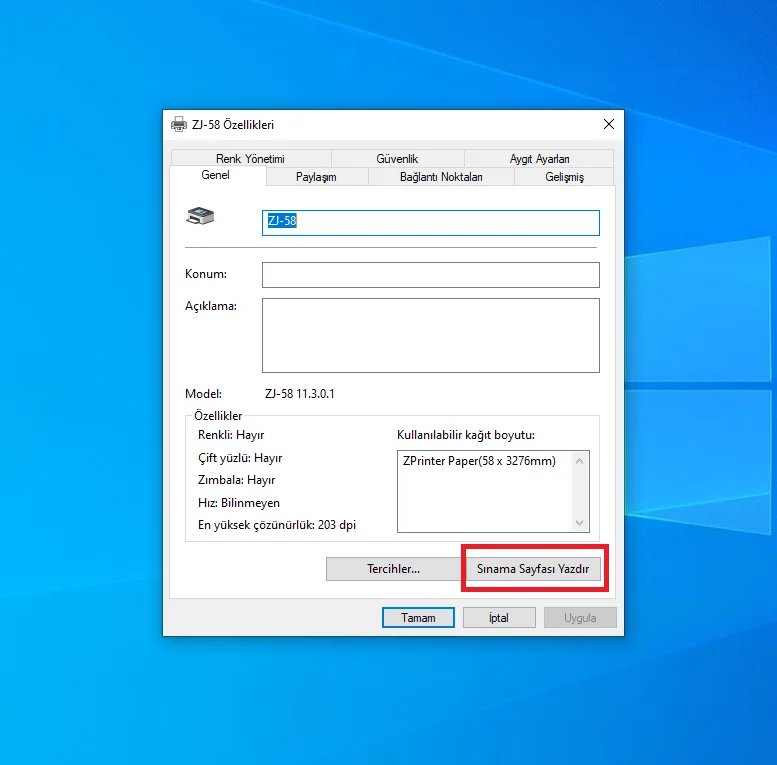The width and height of the screenshot is (777, 765).
Task: Click the Zımbala: Hayır text
Action: coord(236,480)
